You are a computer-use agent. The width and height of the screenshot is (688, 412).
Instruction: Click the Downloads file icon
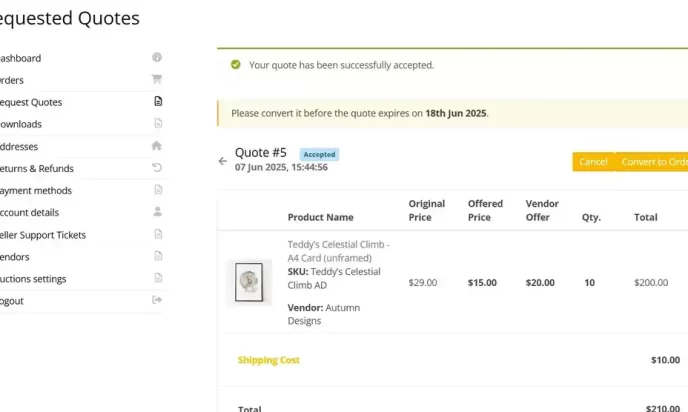point(158,123)
